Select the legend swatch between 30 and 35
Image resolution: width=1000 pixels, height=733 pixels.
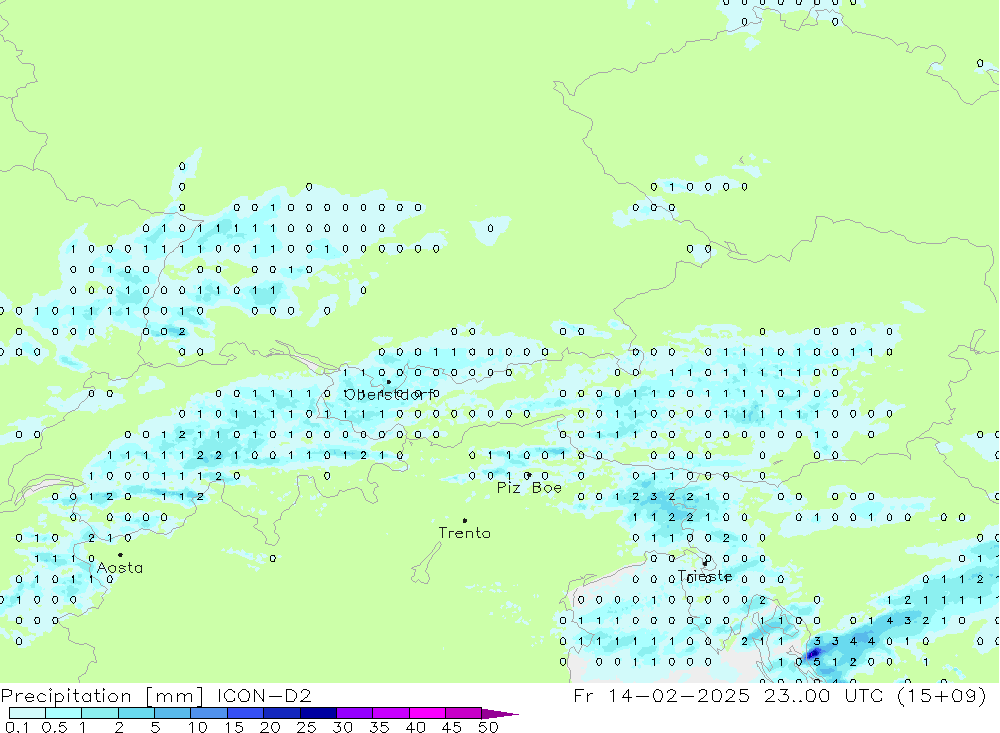355,713
